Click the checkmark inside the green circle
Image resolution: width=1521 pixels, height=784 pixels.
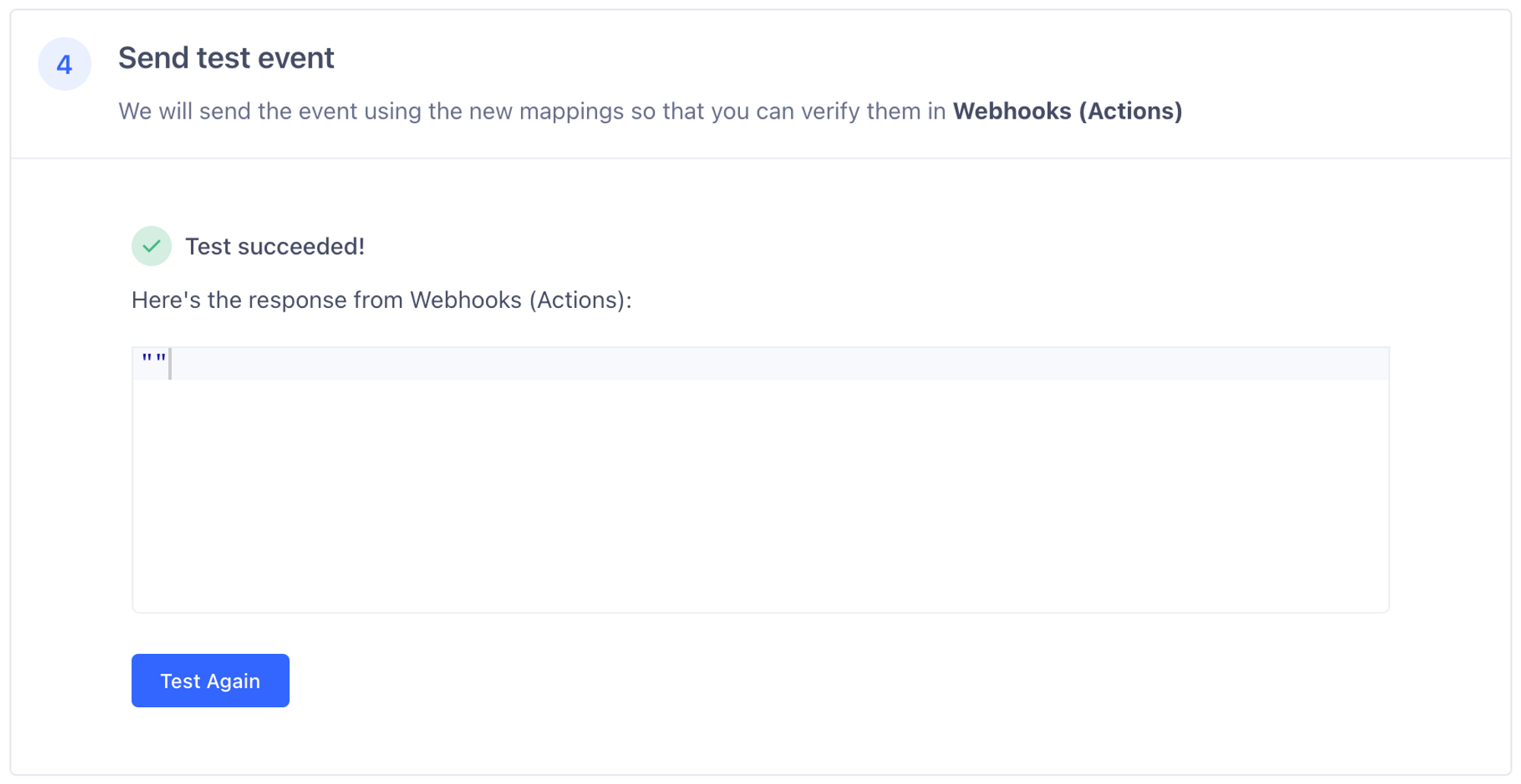point(151,246)
